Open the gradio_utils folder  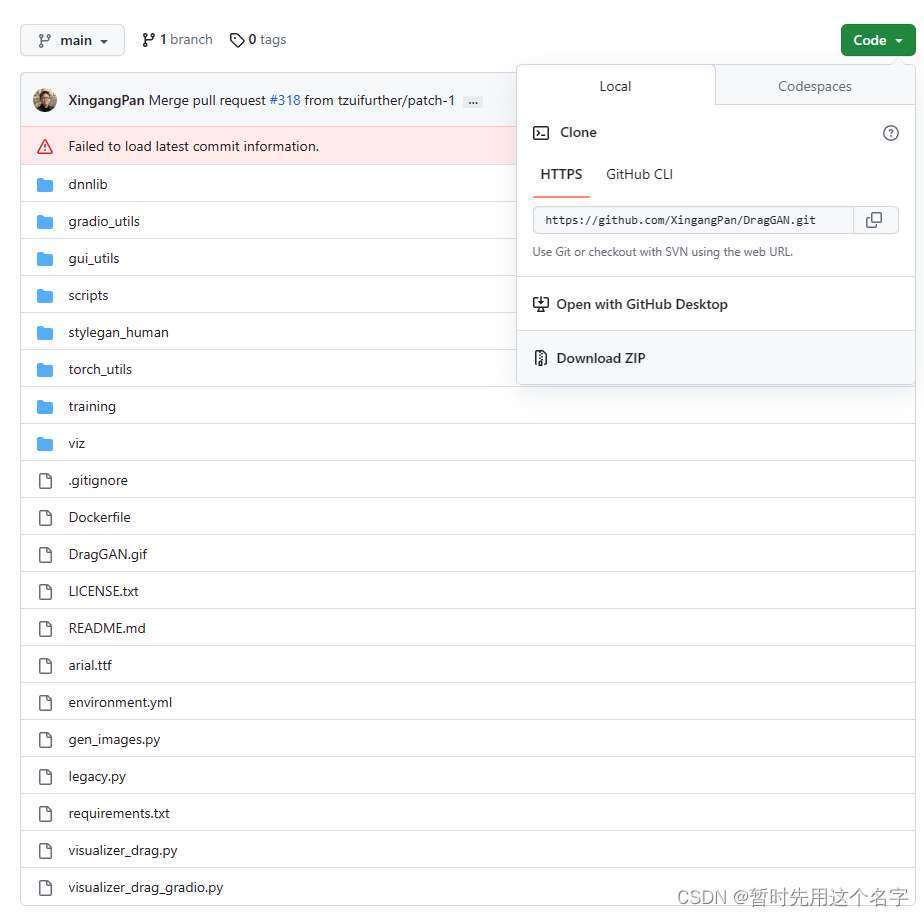click(x=104, y=222)
